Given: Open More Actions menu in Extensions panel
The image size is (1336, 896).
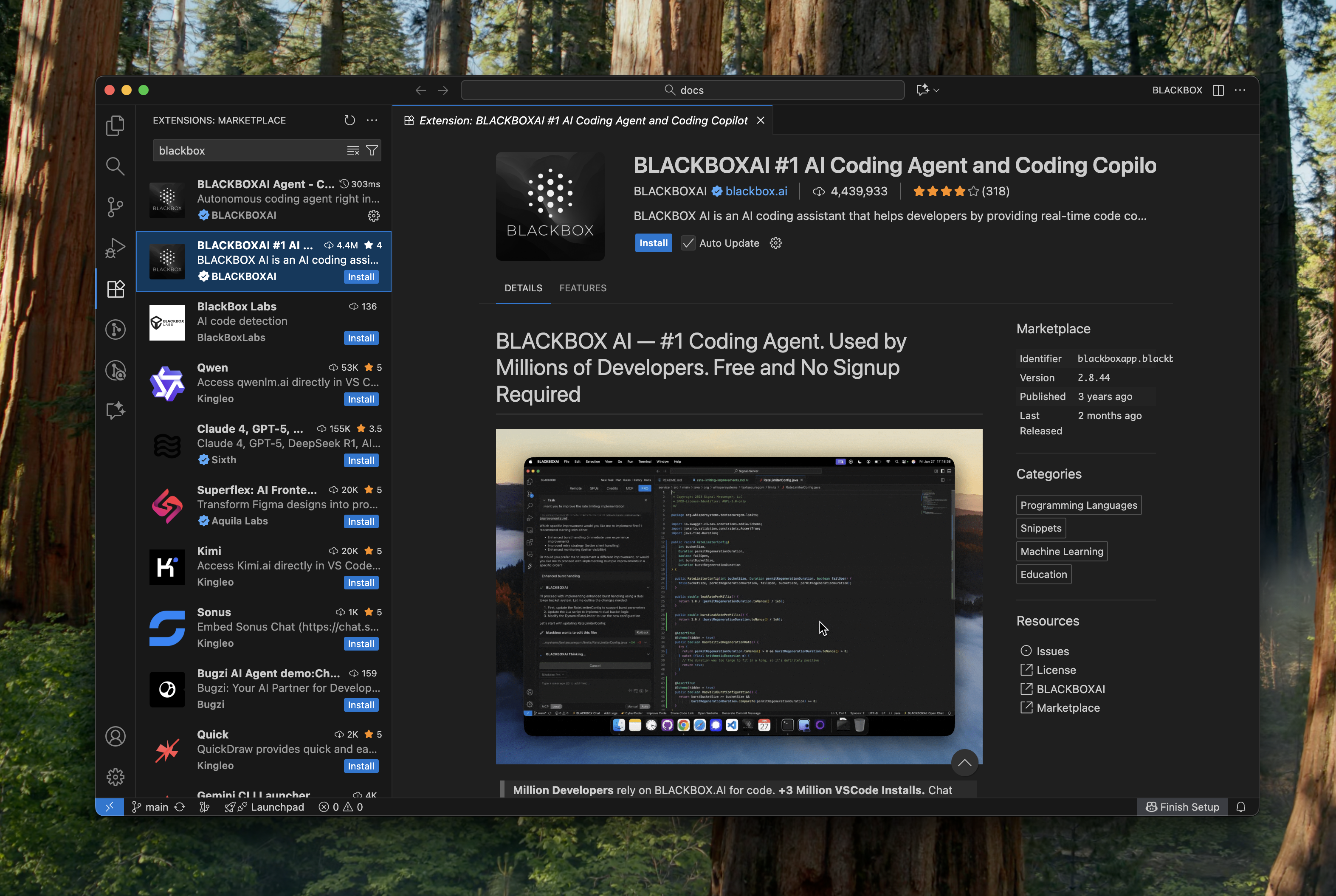Looking at the screenshot, I should click(x=372, y=120).
